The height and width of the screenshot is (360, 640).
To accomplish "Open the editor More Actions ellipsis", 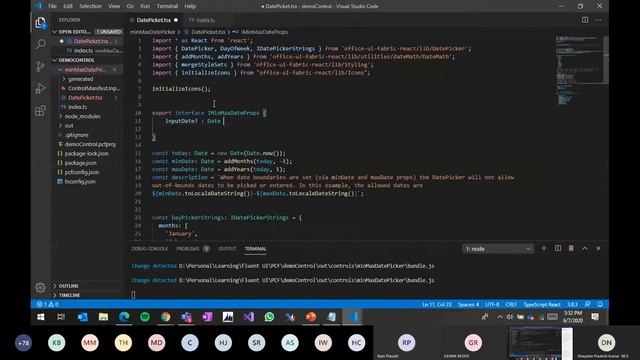I will (x=598, y=20).
